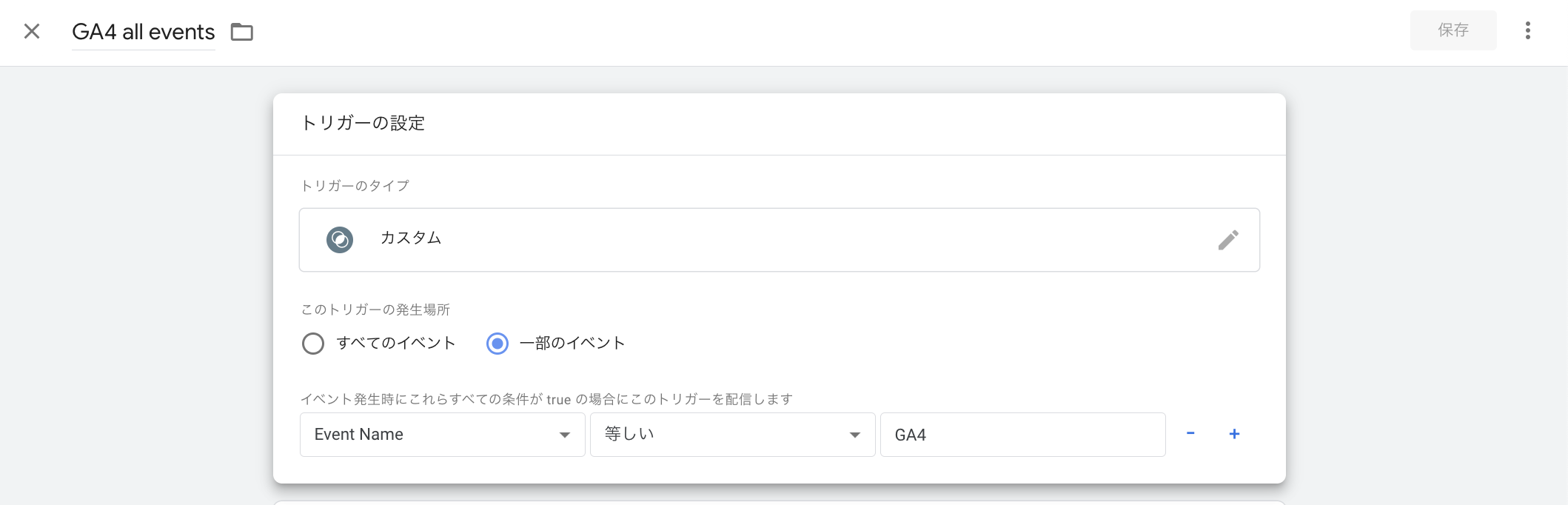The width and height of the screenshot is (1568, 505).
Task: Click the 保存 save button
Action: 1453,30
